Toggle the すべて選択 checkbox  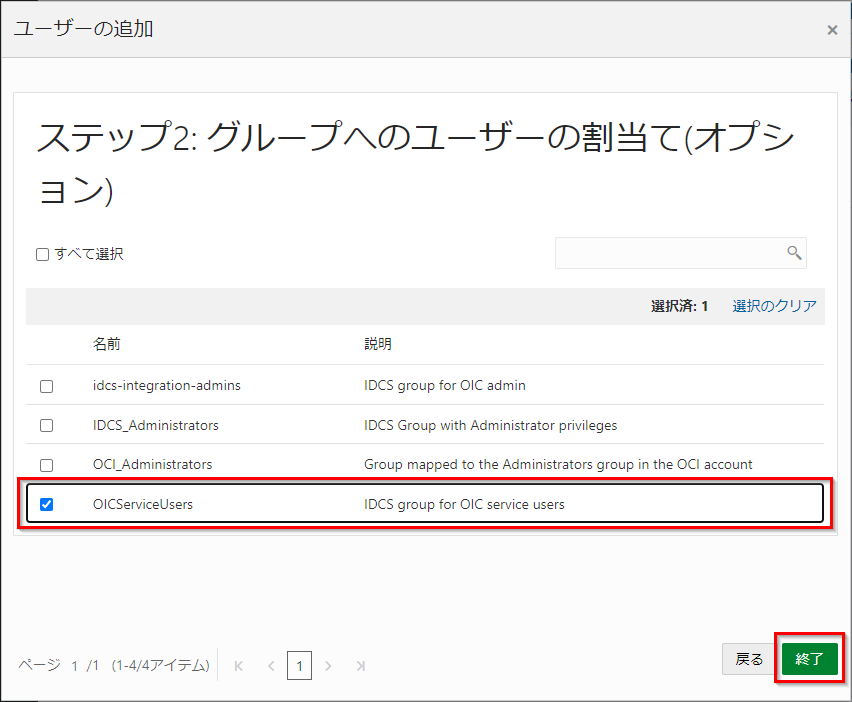(x=43, y=254)
